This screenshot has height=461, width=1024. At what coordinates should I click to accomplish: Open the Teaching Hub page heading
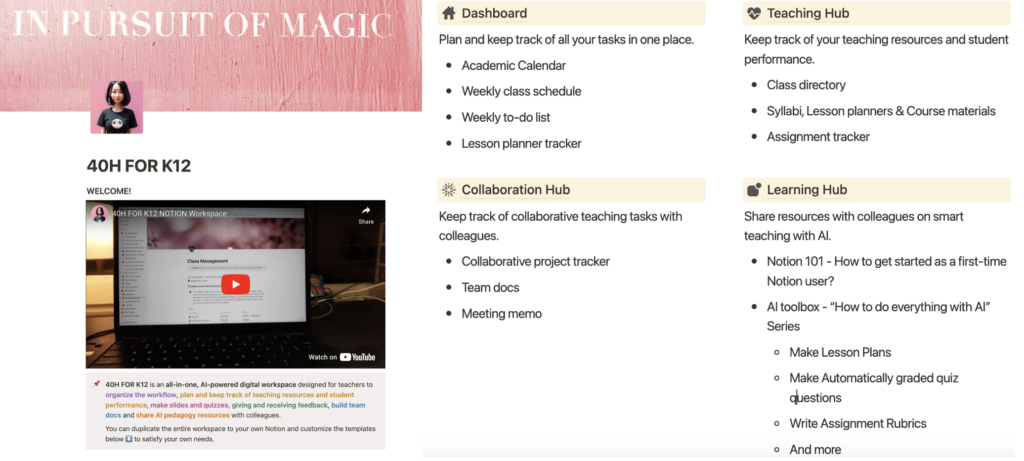pos(808,13)
